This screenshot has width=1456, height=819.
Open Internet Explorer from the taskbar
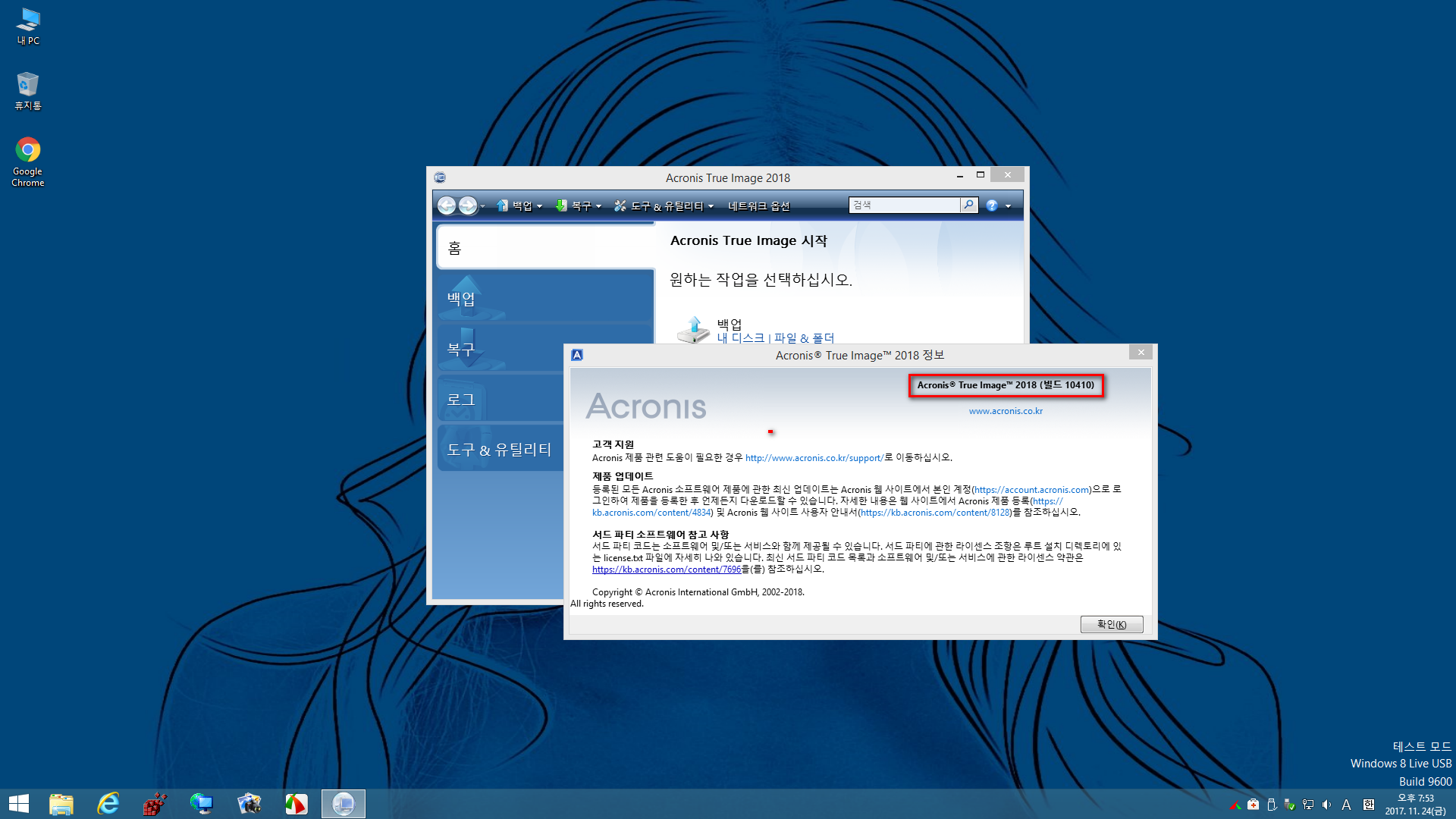[108, 804]
